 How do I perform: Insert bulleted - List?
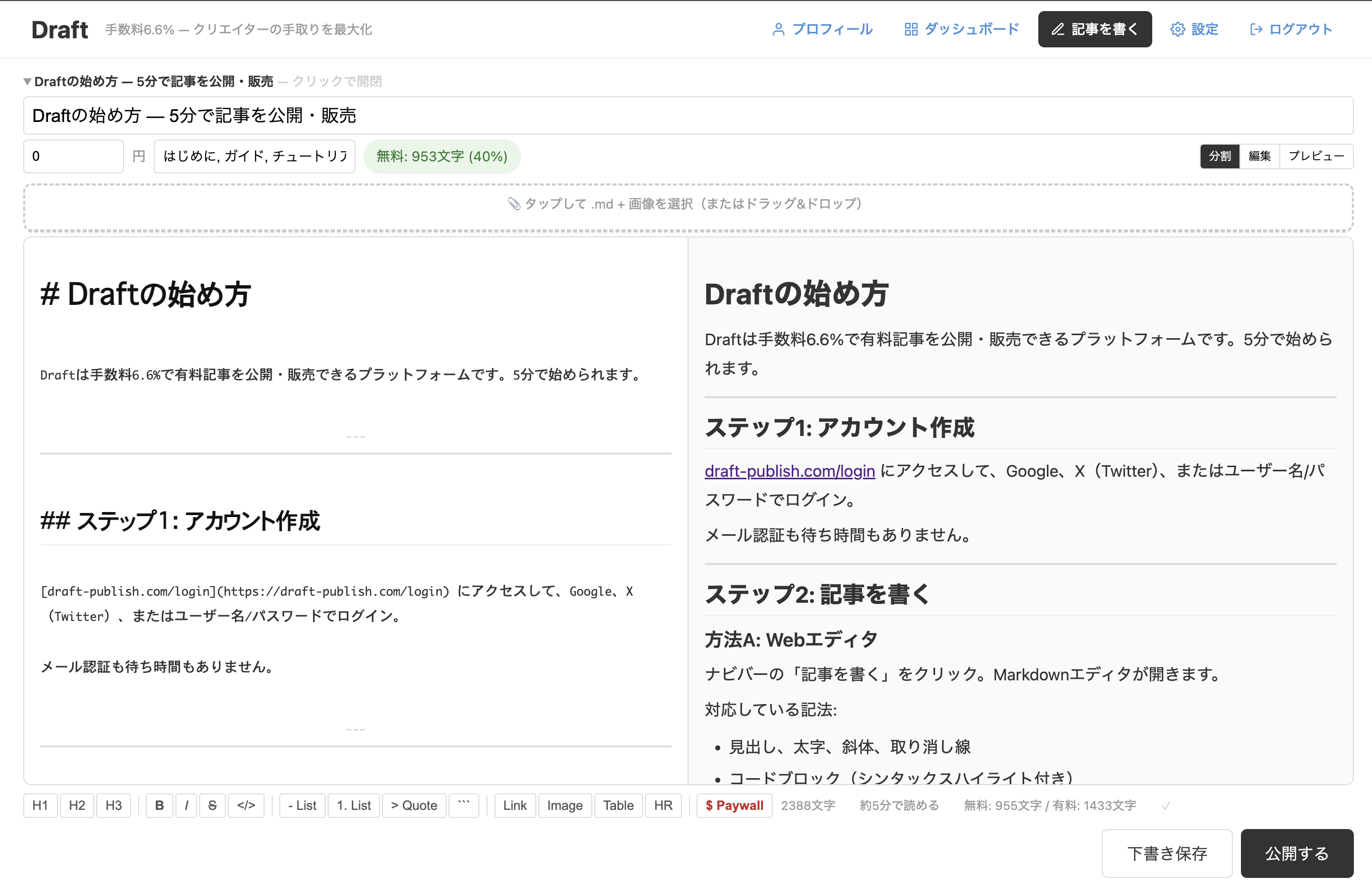(x=302, y=805)
